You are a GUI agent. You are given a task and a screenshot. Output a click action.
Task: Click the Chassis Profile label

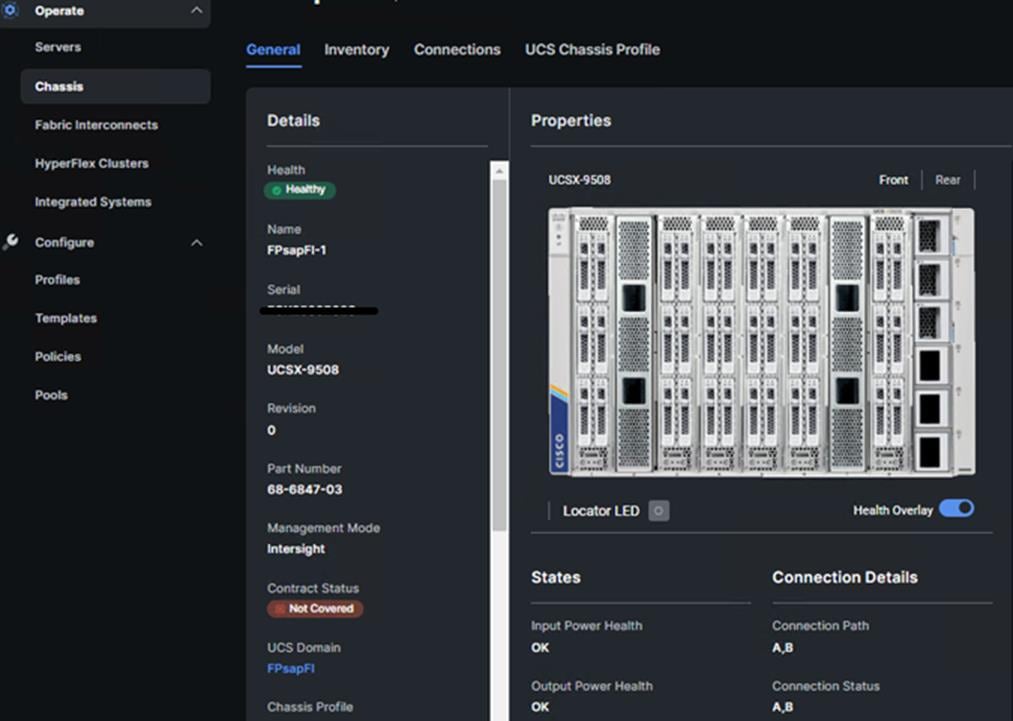point(310,707)
